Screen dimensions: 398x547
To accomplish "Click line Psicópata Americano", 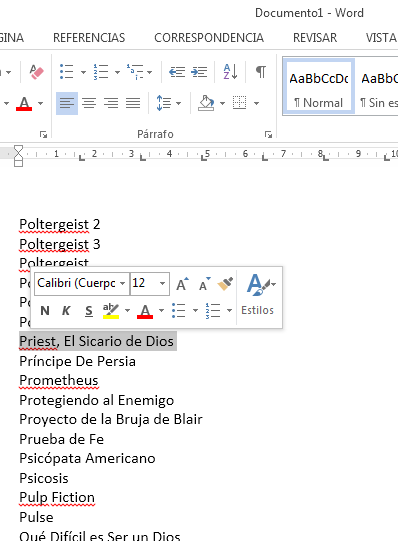I will point(87,458).
